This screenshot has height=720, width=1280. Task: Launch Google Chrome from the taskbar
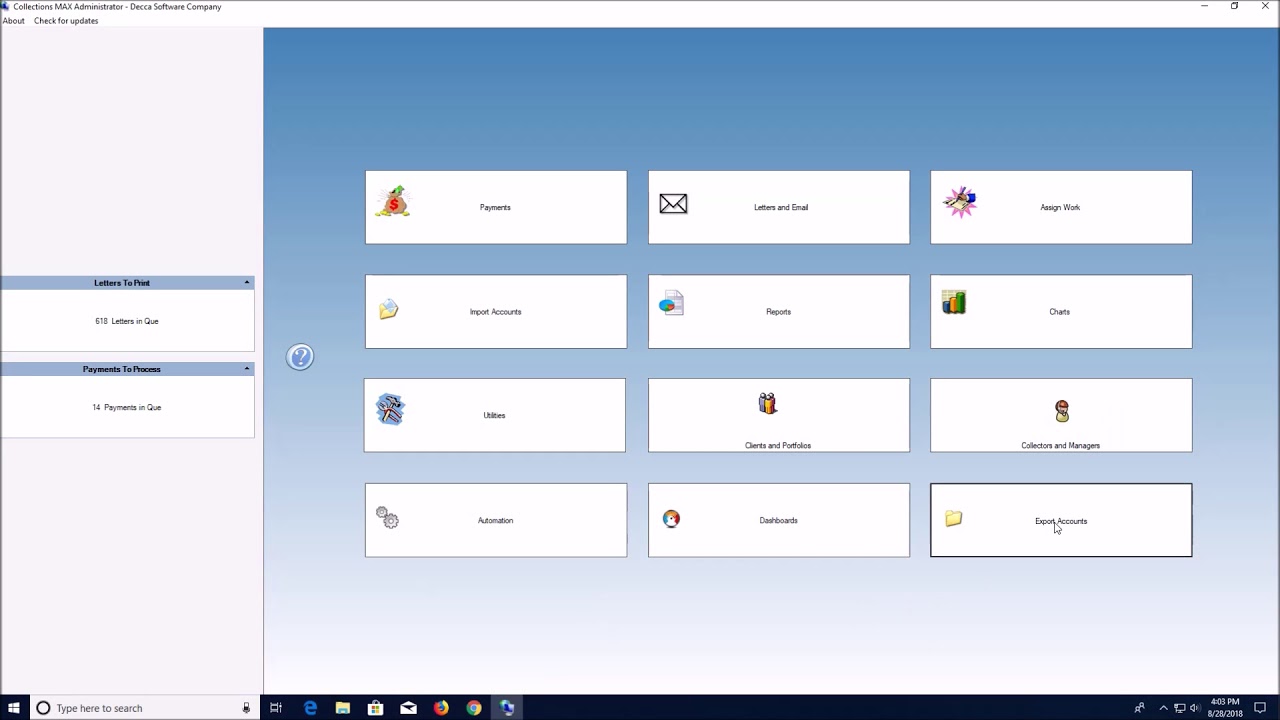pyautogui.click(x=474, y=708)
